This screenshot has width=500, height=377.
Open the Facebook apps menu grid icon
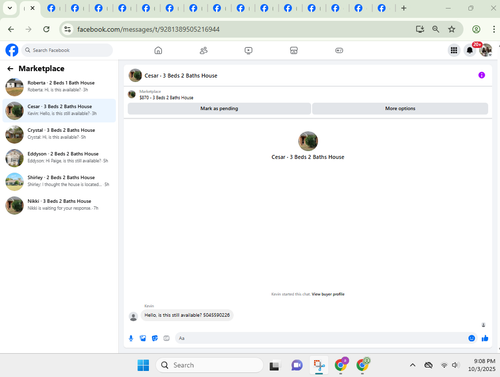click(454, 50)
